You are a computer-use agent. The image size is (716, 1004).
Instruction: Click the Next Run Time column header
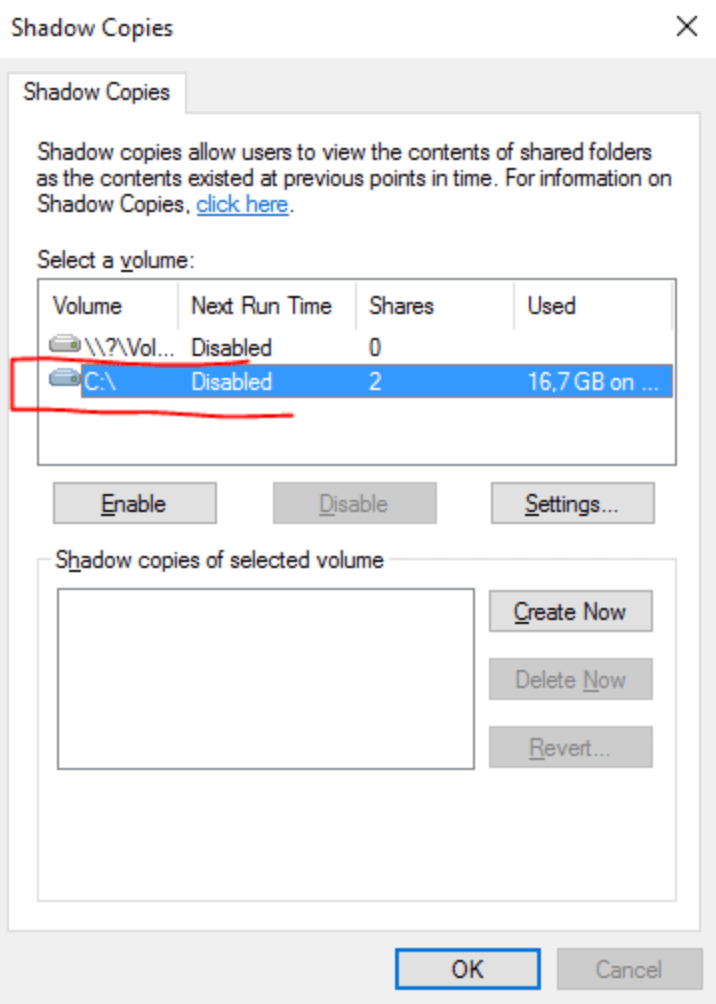(261, 305)
